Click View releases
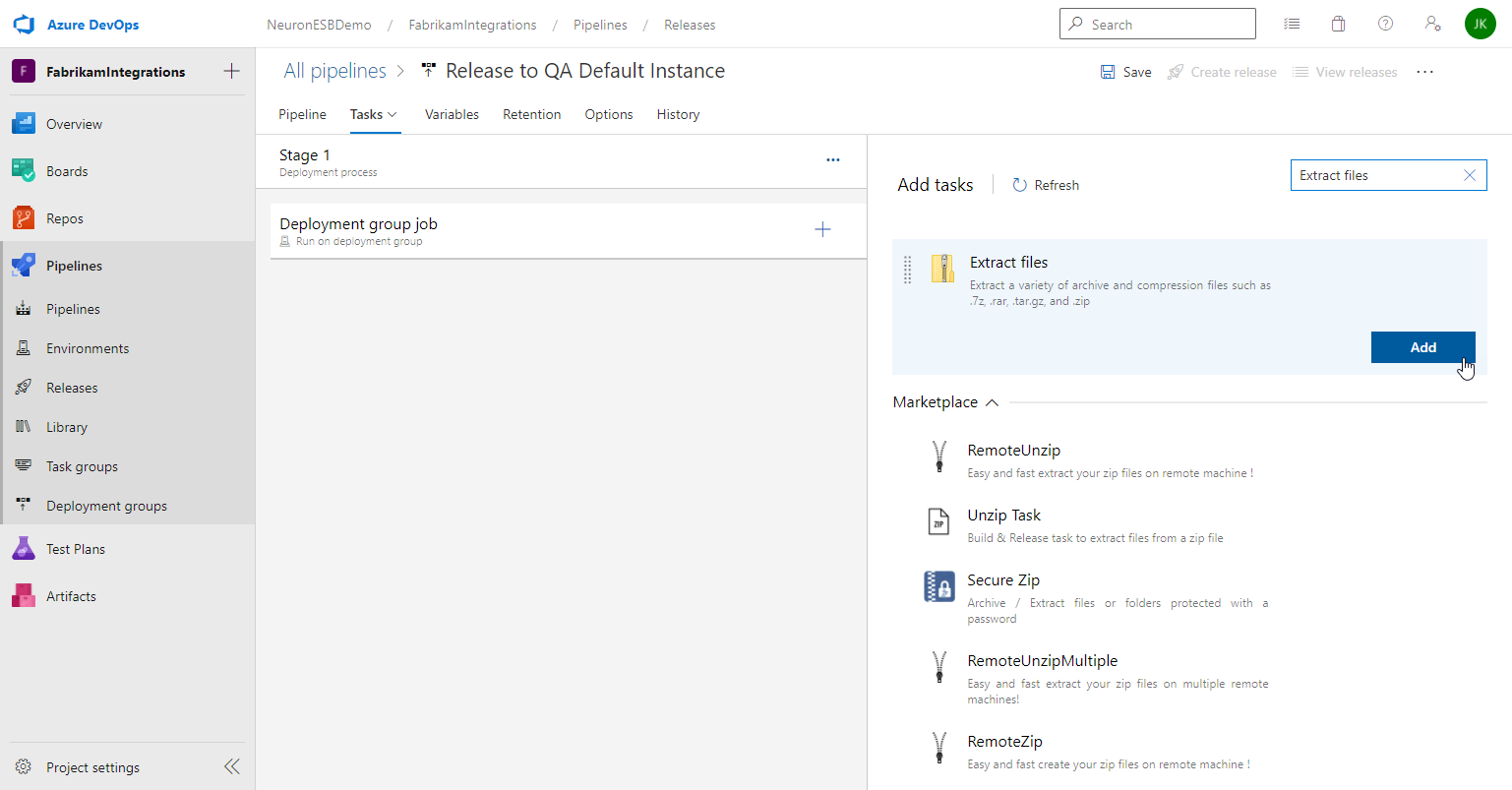 coord(1345,72)
